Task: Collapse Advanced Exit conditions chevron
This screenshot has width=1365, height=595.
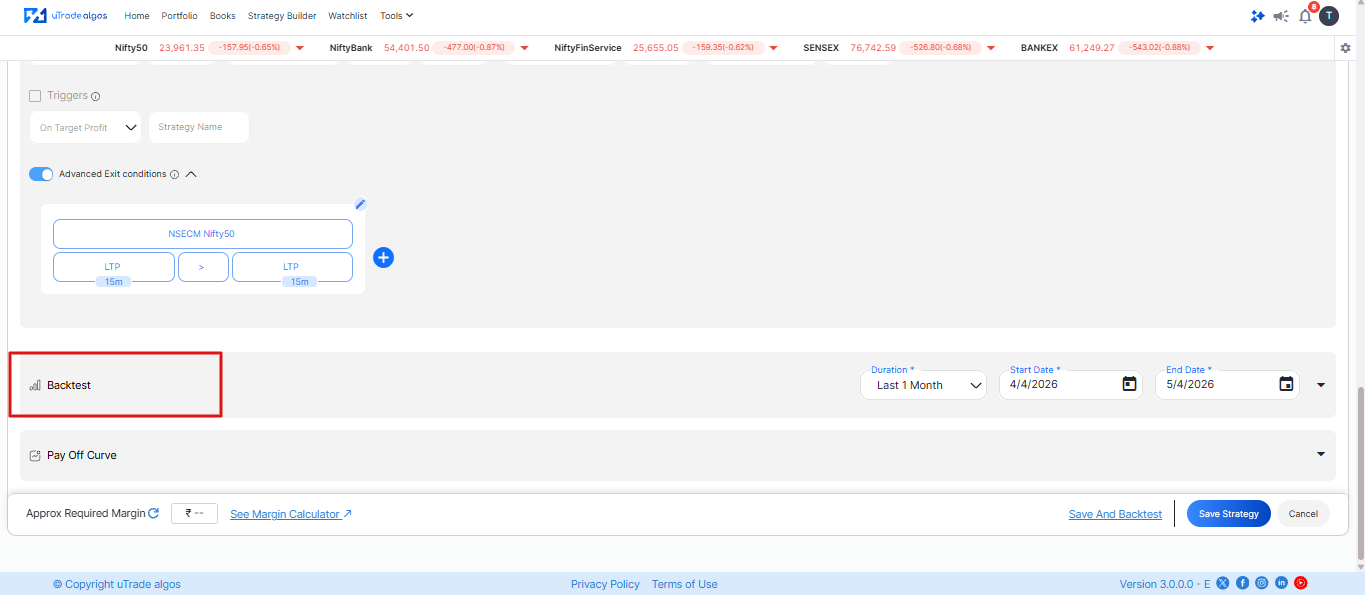Action: tap(191, 174)
